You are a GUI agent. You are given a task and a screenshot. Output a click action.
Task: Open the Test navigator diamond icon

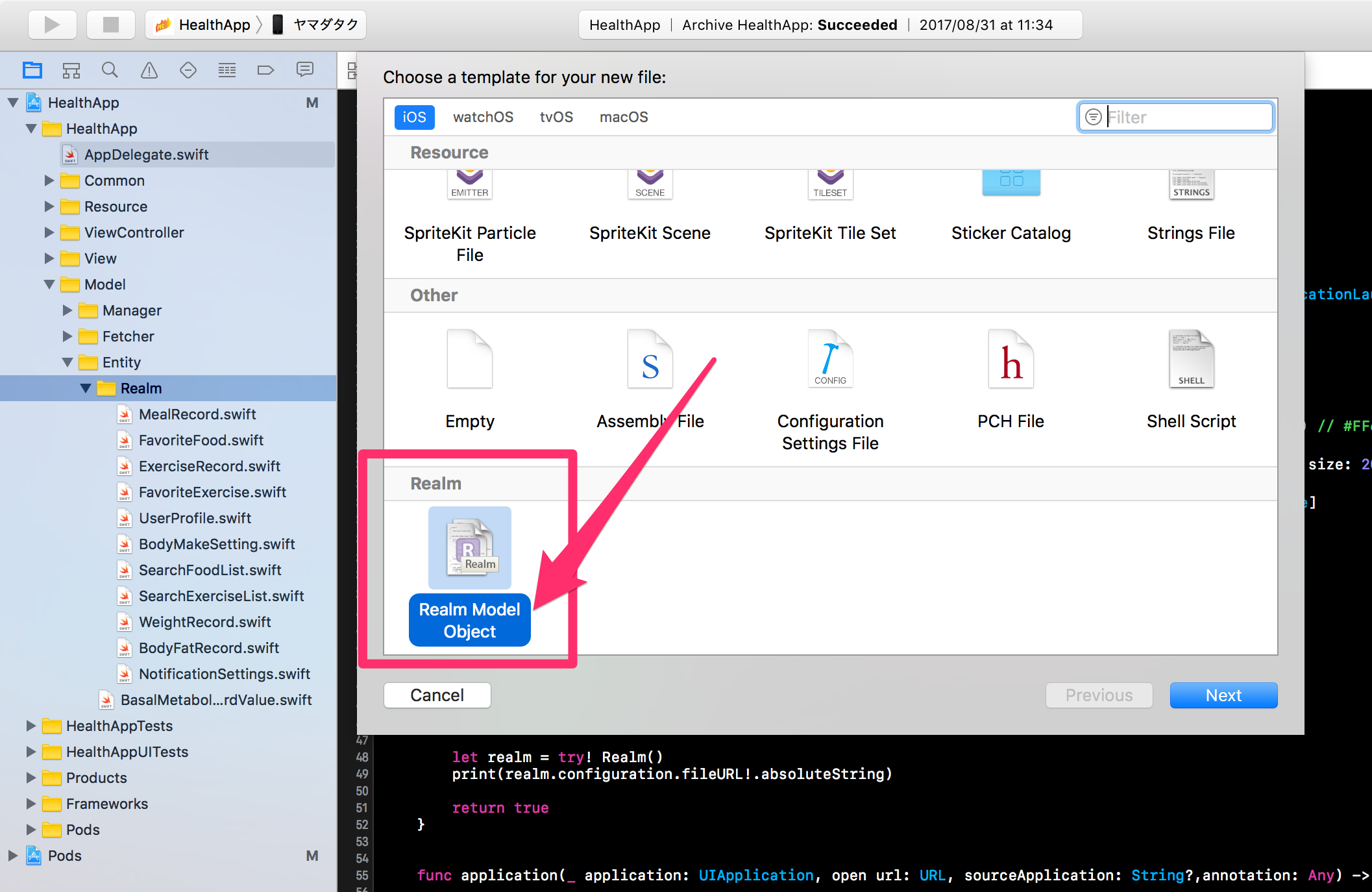tap(188, 70)
